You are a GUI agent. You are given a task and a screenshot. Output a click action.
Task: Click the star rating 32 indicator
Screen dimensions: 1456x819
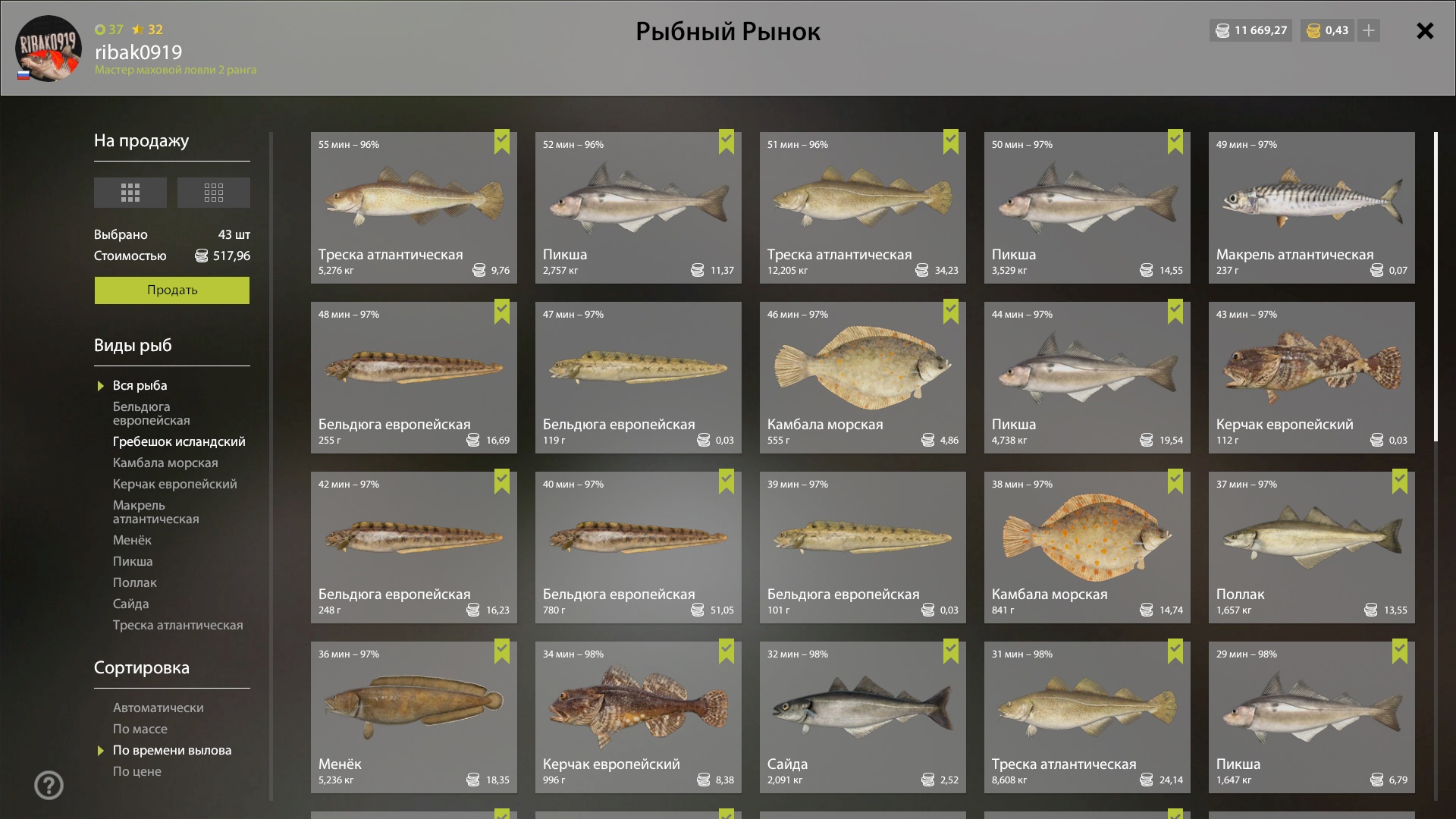[147, 30]
